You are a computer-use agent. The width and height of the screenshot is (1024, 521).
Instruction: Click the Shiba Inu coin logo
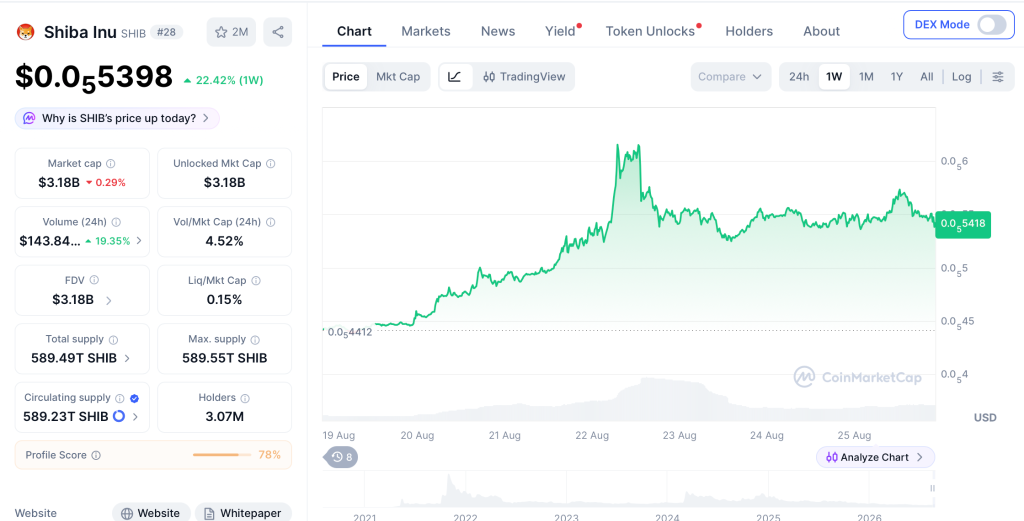tap(25, 31)
